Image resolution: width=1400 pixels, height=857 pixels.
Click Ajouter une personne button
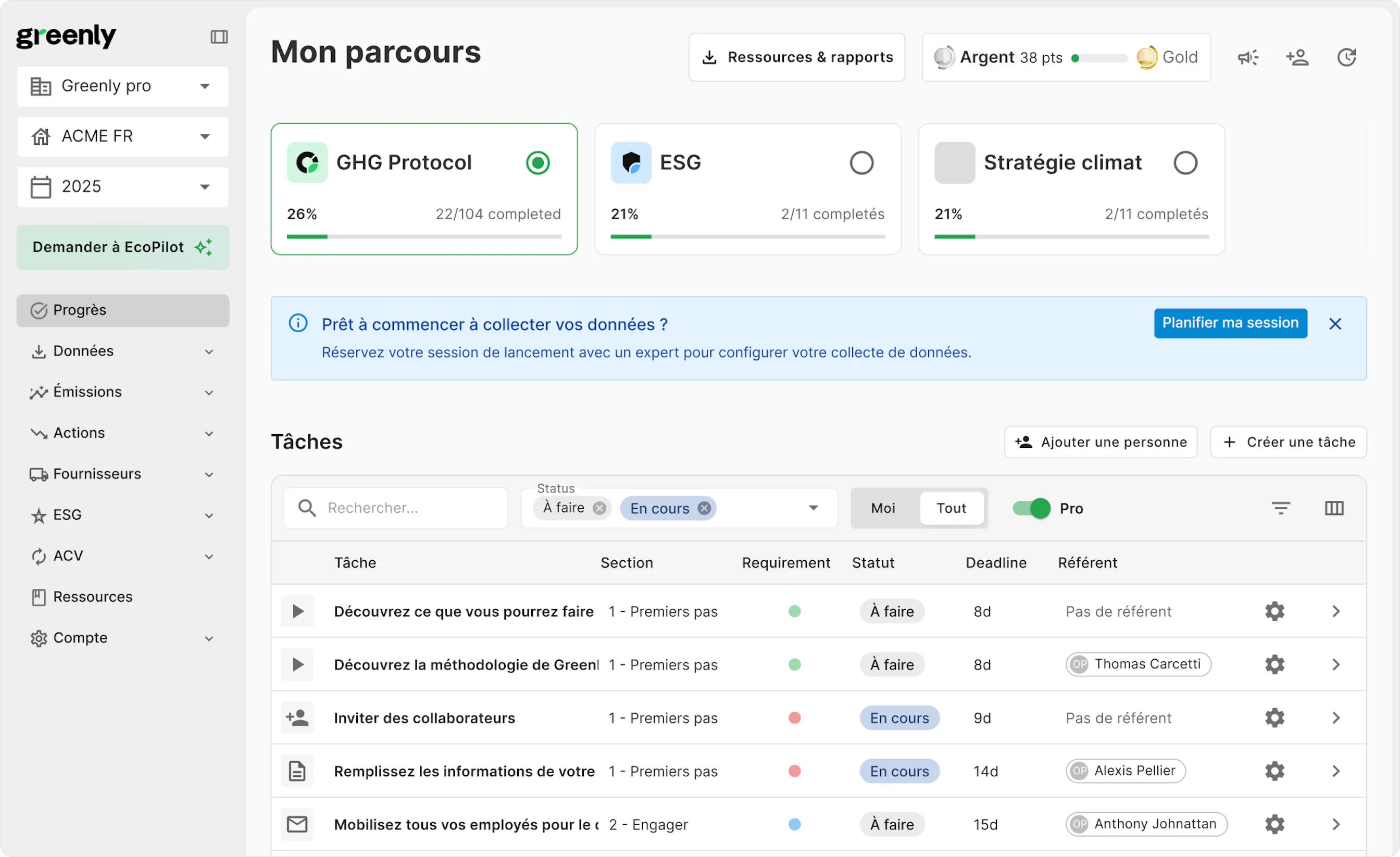point(1101,442)
